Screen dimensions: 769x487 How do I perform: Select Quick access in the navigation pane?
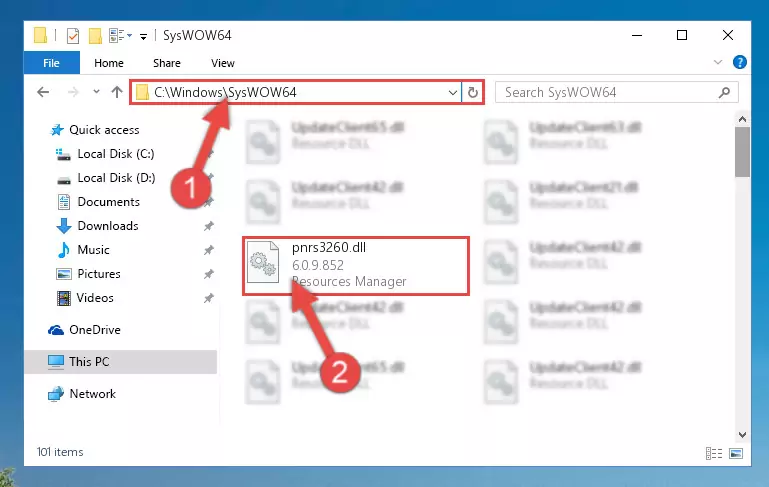click(x=95, y=130)
